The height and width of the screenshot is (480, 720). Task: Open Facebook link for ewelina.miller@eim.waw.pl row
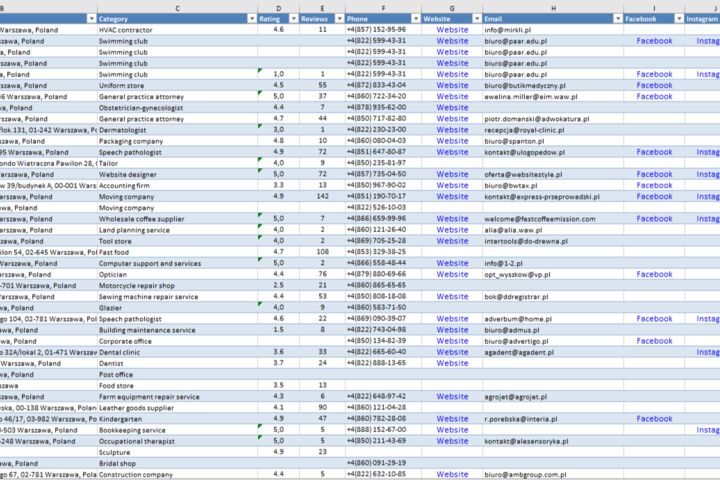pyautogui.click(x=654, y=96)
